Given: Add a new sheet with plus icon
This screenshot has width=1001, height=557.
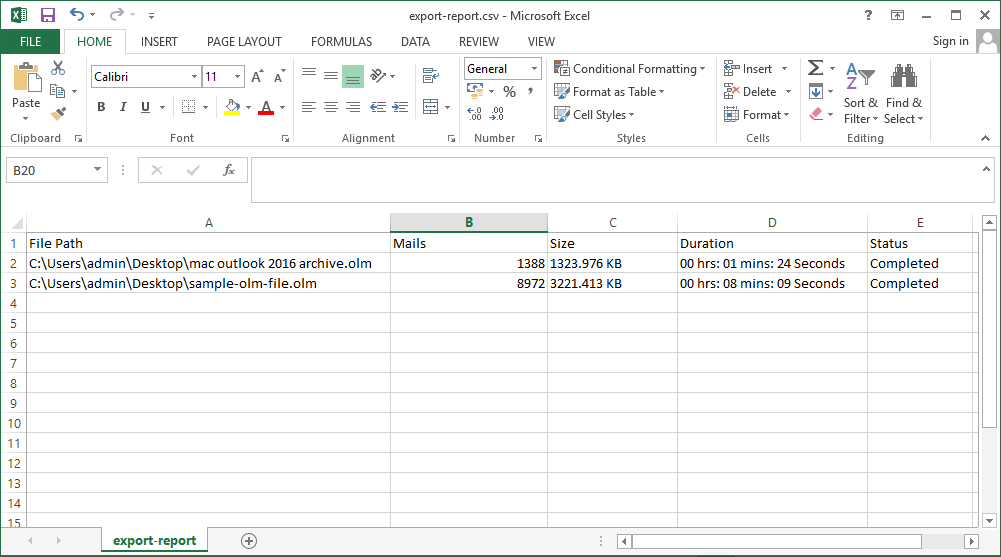Looking at the screenshot, I should click(x=249, y=541).
